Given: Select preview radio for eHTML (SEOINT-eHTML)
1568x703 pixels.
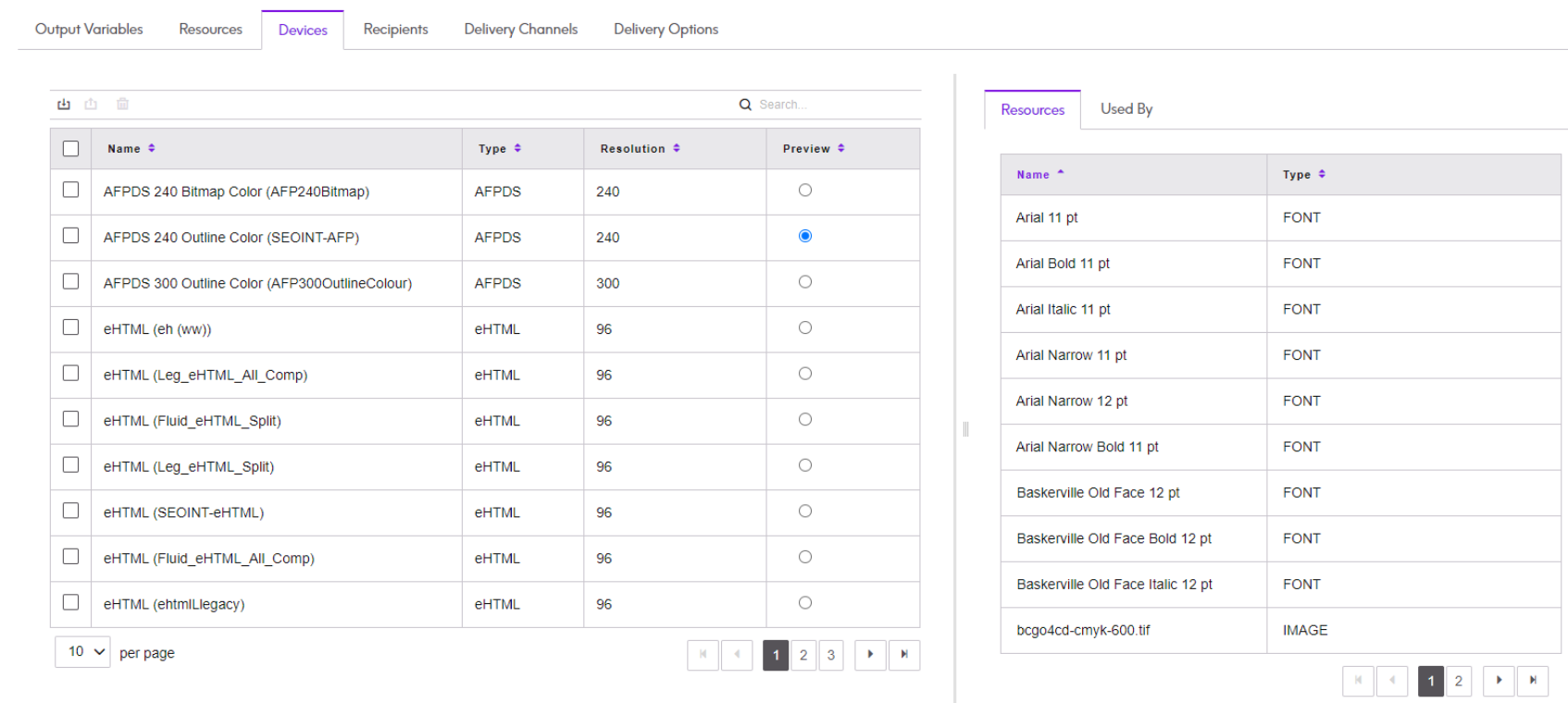Looking at the screenshot, I should pos(805,512).
